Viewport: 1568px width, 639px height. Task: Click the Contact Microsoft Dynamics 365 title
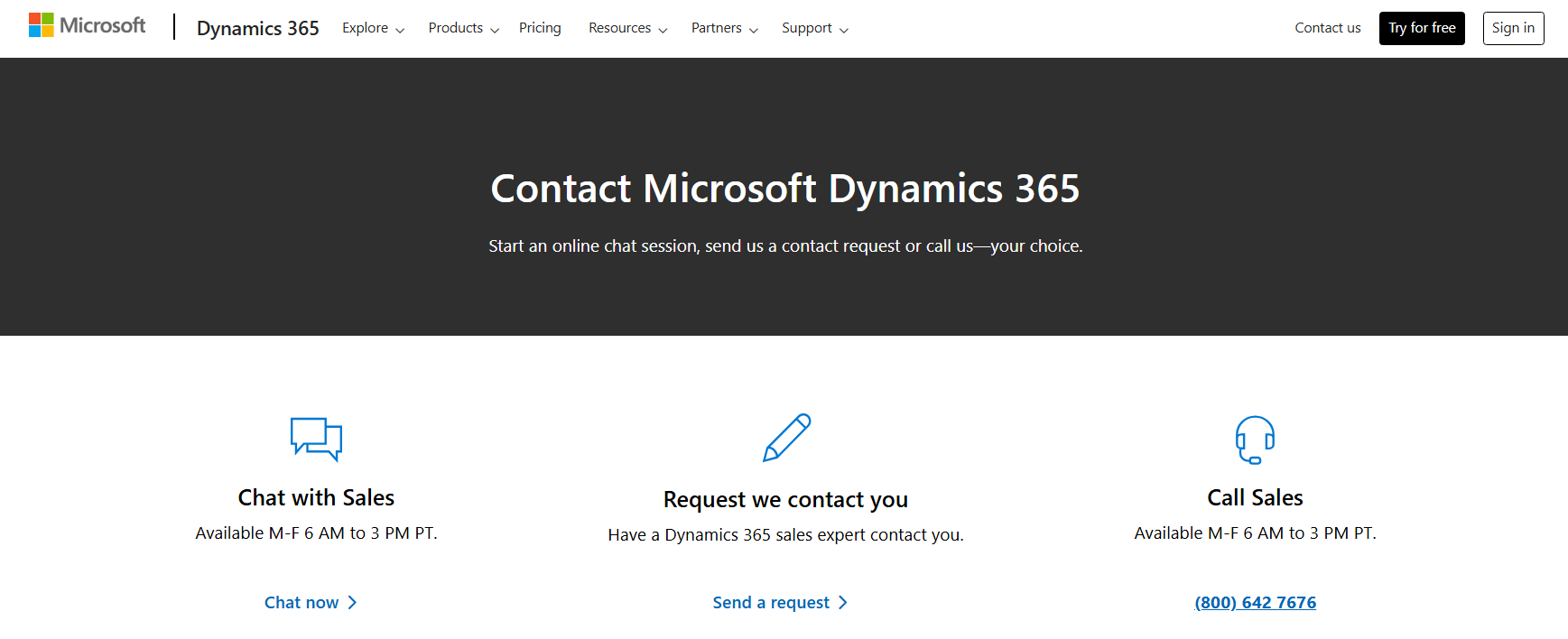784,189
